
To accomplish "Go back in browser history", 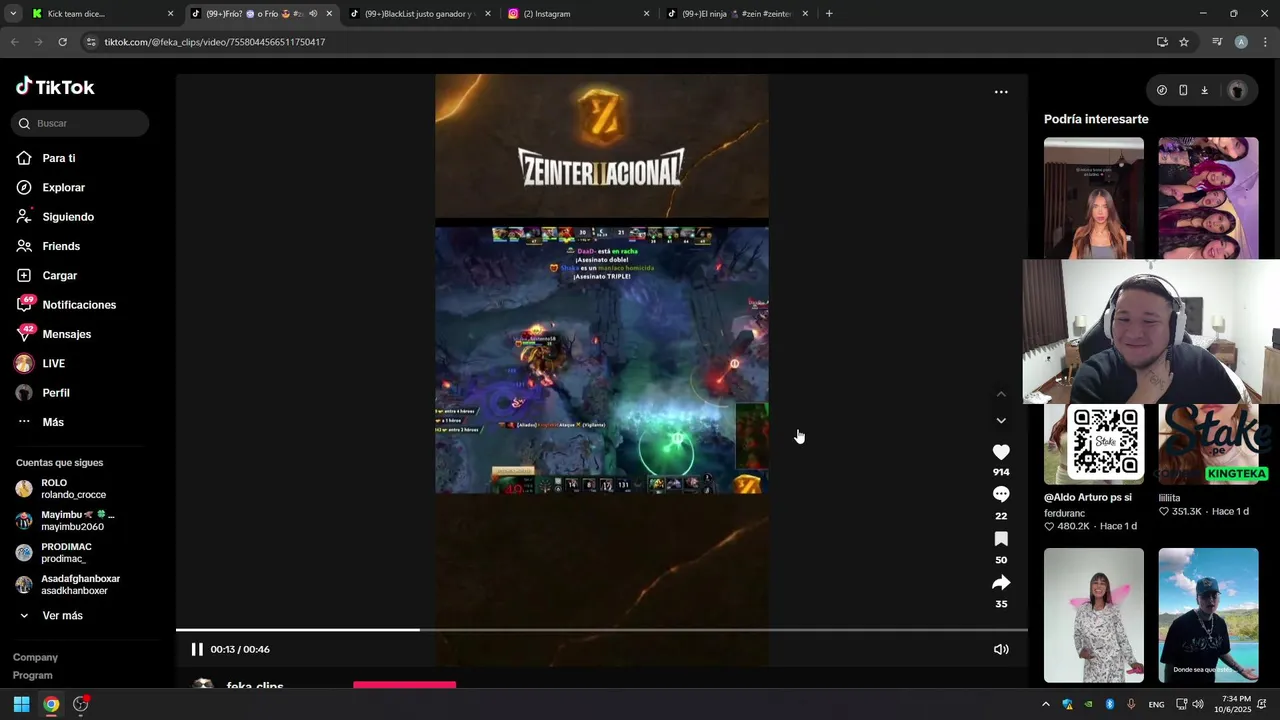I will coord(14,42).
